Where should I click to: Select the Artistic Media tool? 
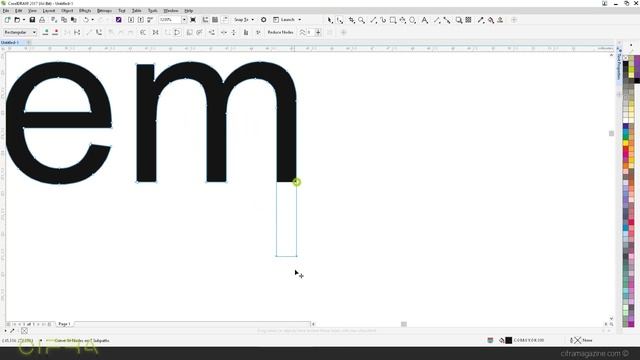(383, 20)
